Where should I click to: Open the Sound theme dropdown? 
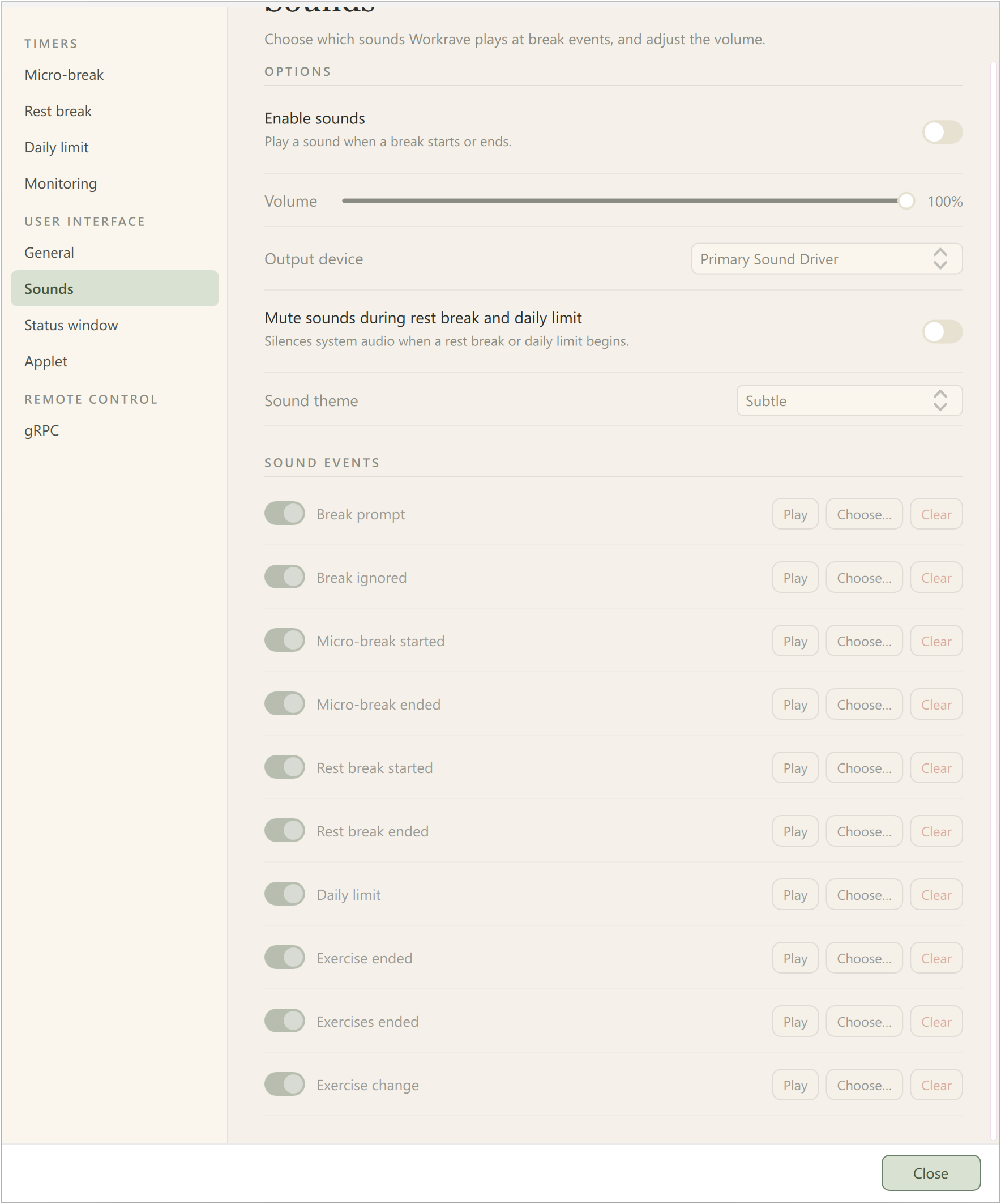coord(849,401)
